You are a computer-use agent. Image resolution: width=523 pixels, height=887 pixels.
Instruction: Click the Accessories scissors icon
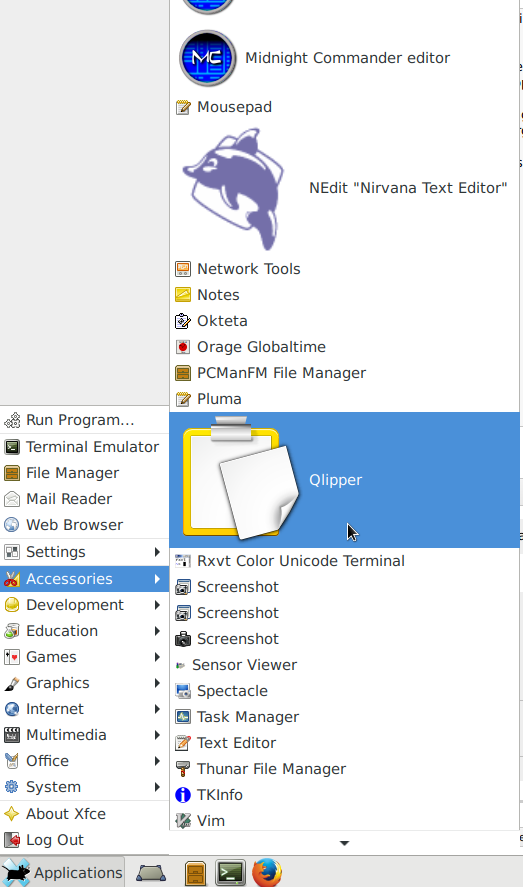12,579
